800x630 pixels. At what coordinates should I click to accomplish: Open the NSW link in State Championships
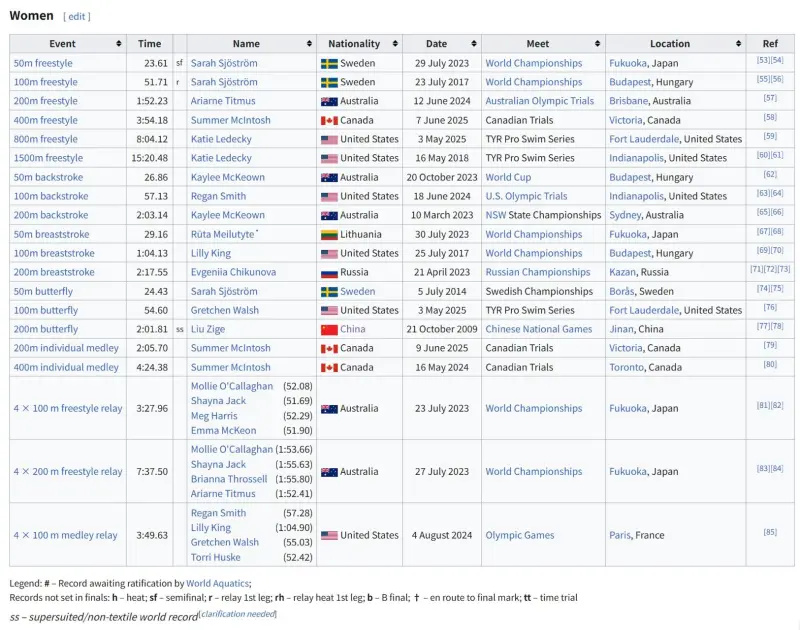tap(495, 215)
